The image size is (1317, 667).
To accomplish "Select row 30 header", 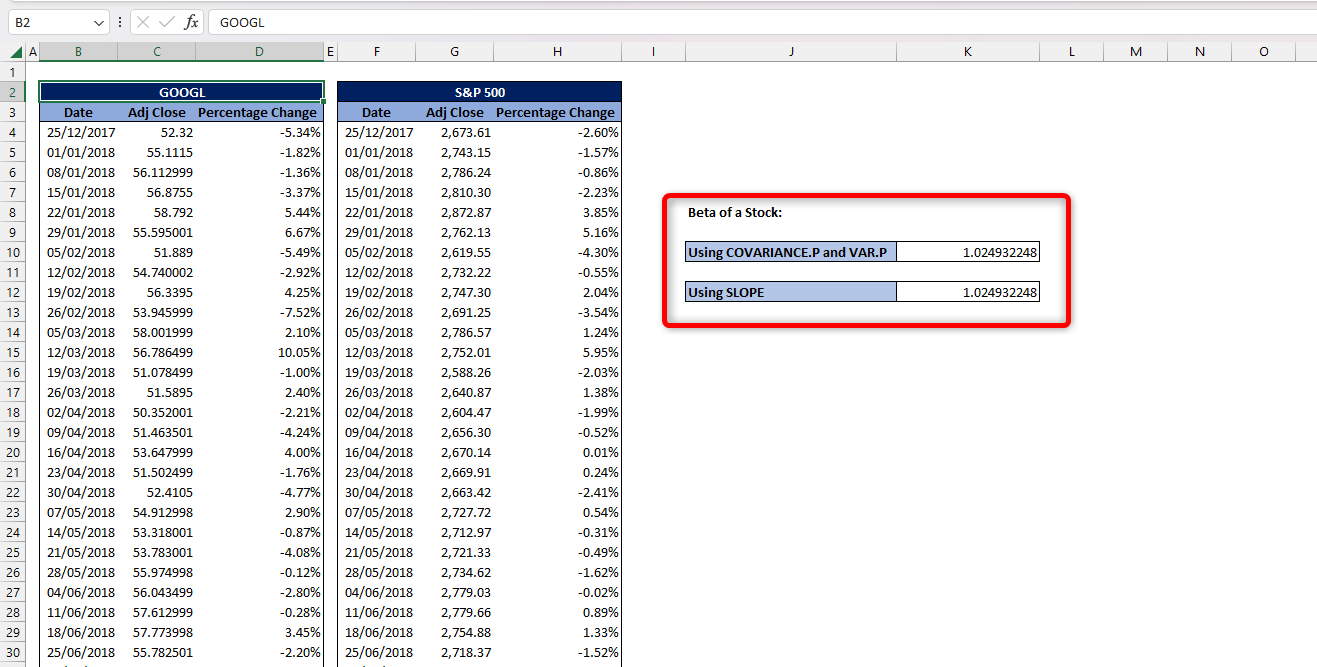I will coord(13,652).
